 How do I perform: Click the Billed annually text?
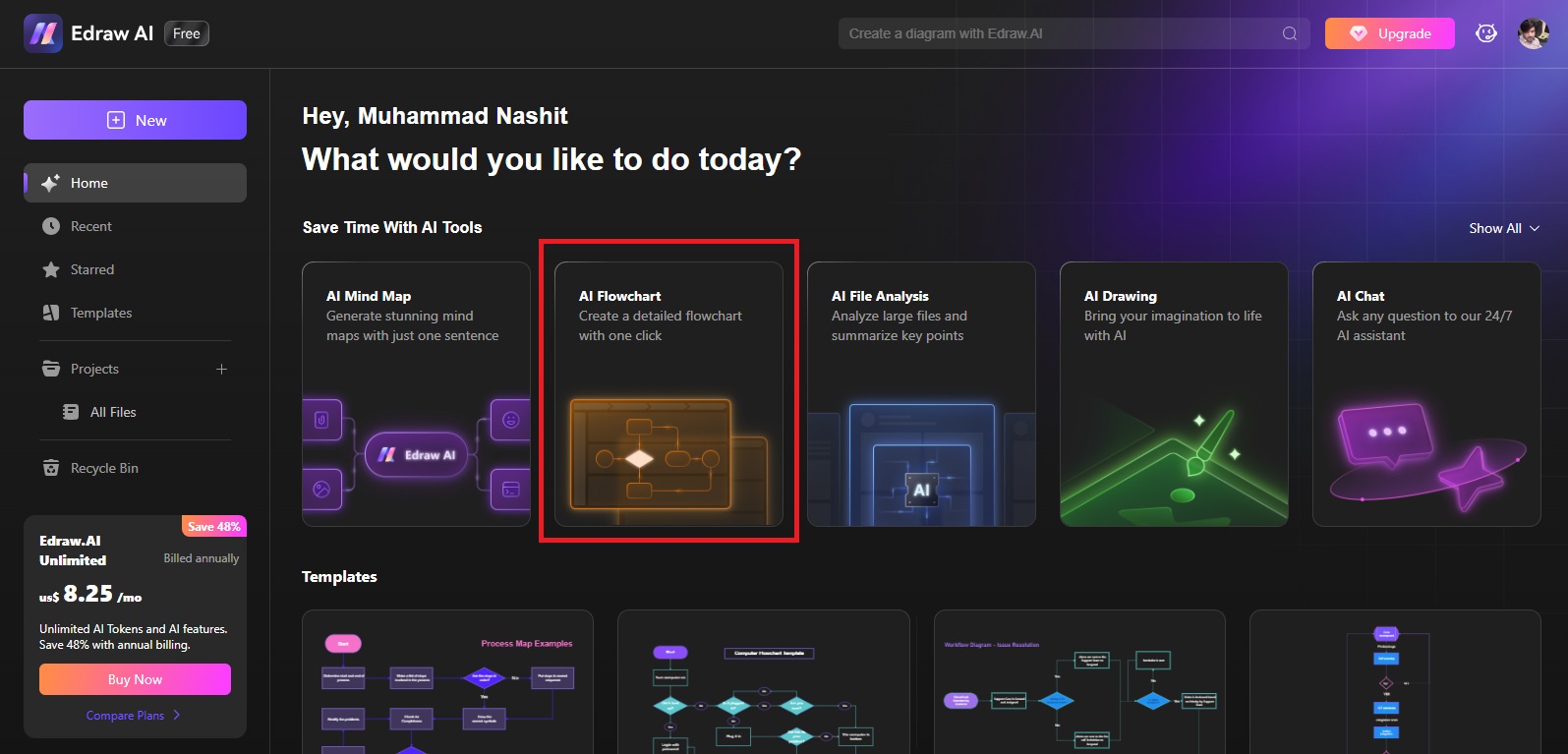pyautogui.click(x=202, y=558)
